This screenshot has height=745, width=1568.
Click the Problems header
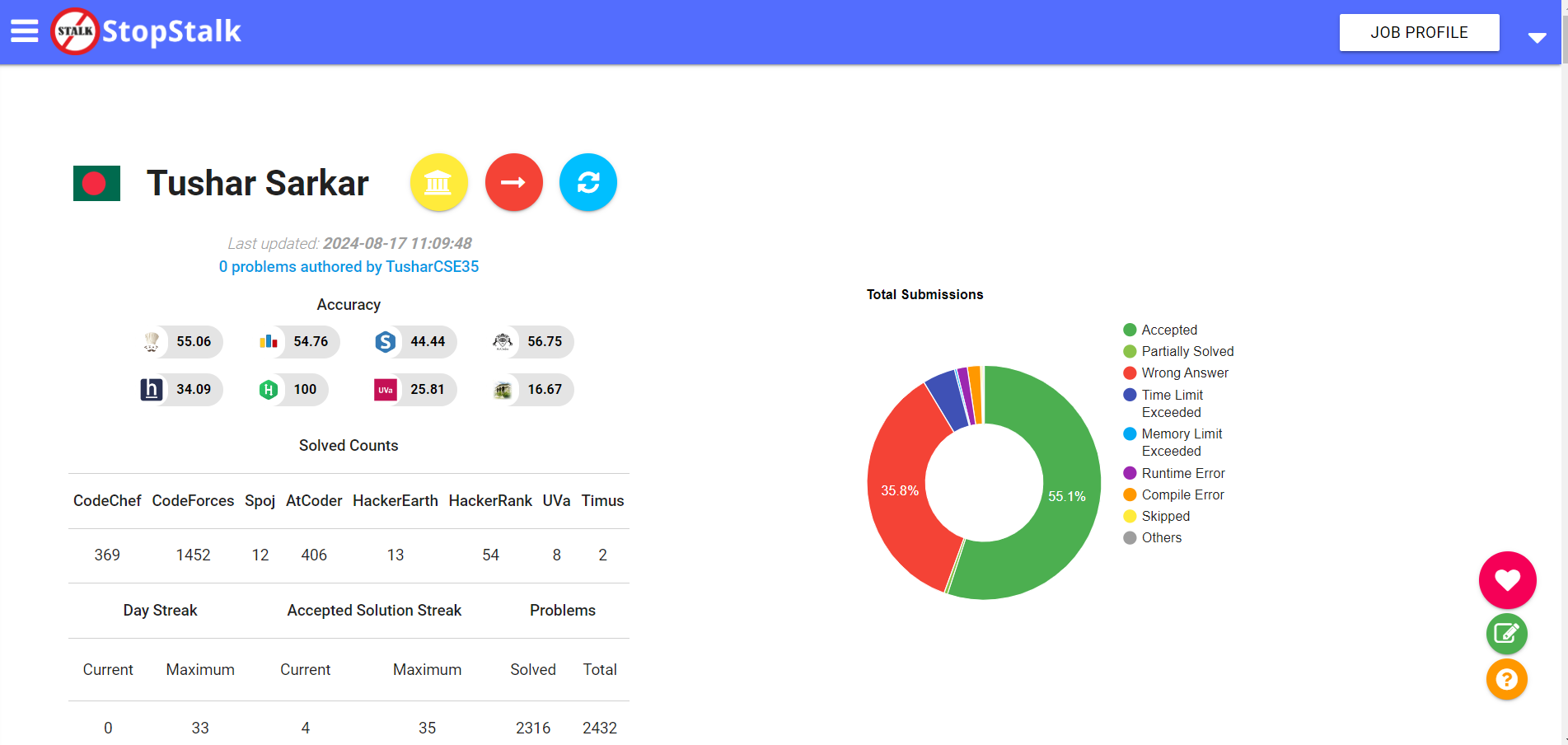coord(563,611)
